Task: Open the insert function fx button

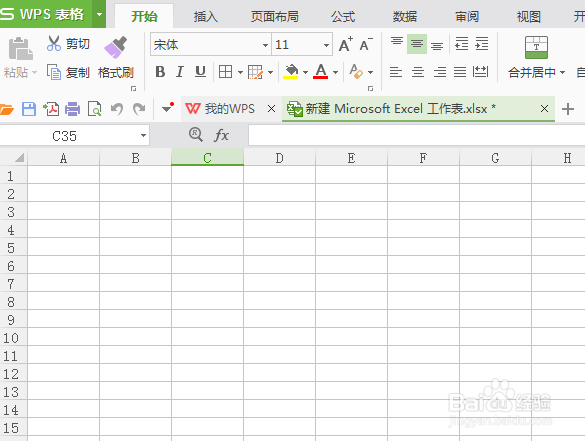Action: click(x=221, y=135)
